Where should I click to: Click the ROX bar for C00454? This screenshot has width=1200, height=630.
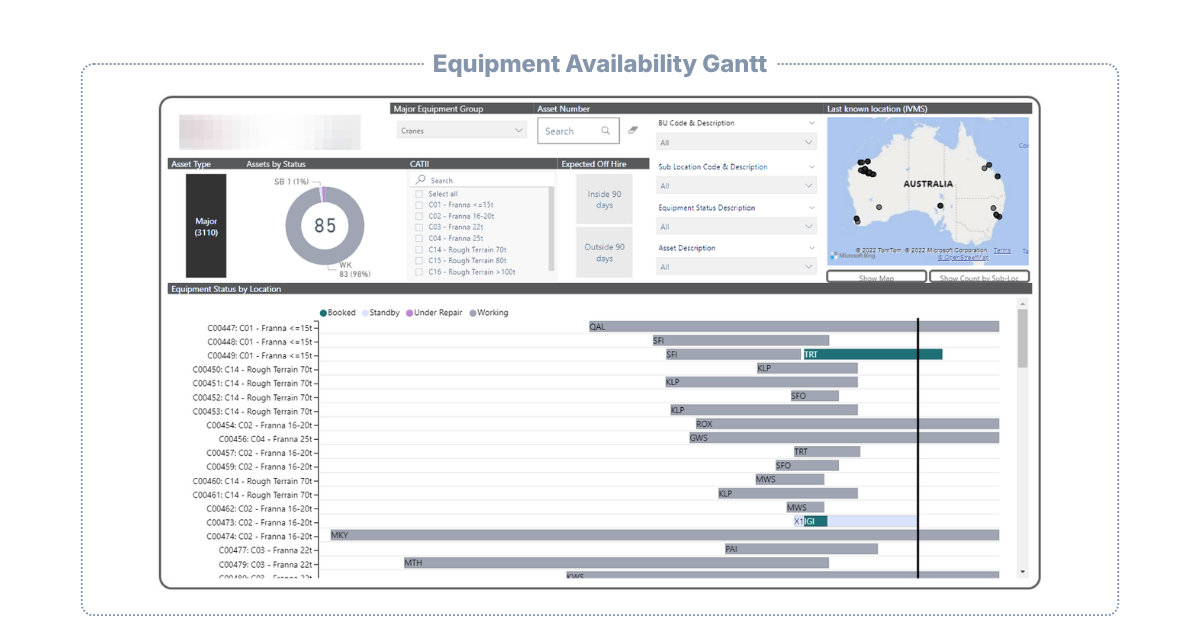(847, 424)
